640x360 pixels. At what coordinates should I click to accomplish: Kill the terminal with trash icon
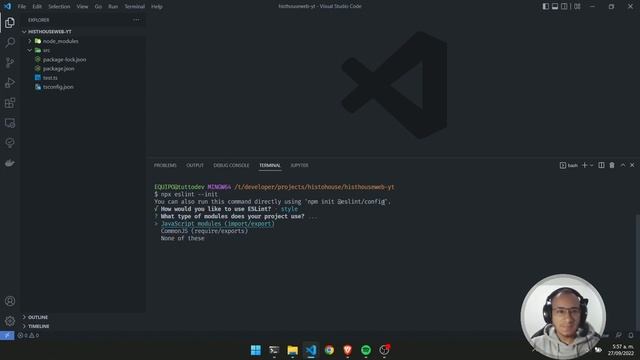[612, 165]
